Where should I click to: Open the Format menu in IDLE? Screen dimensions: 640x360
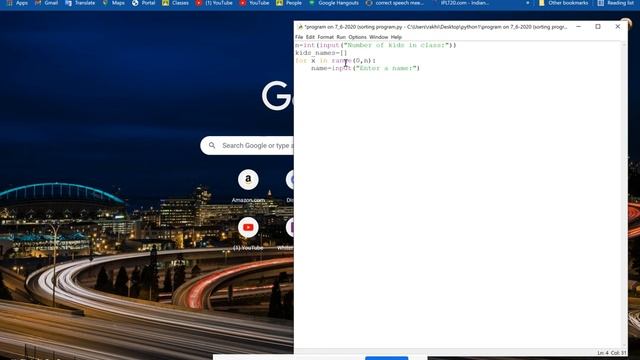coord(325,37)
